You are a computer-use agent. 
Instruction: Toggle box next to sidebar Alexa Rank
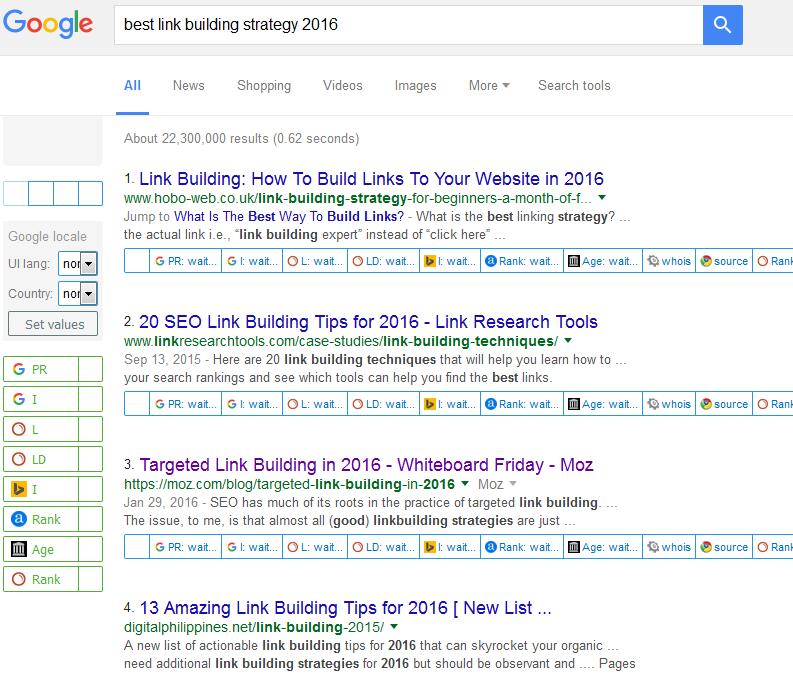tap(91, 519)
